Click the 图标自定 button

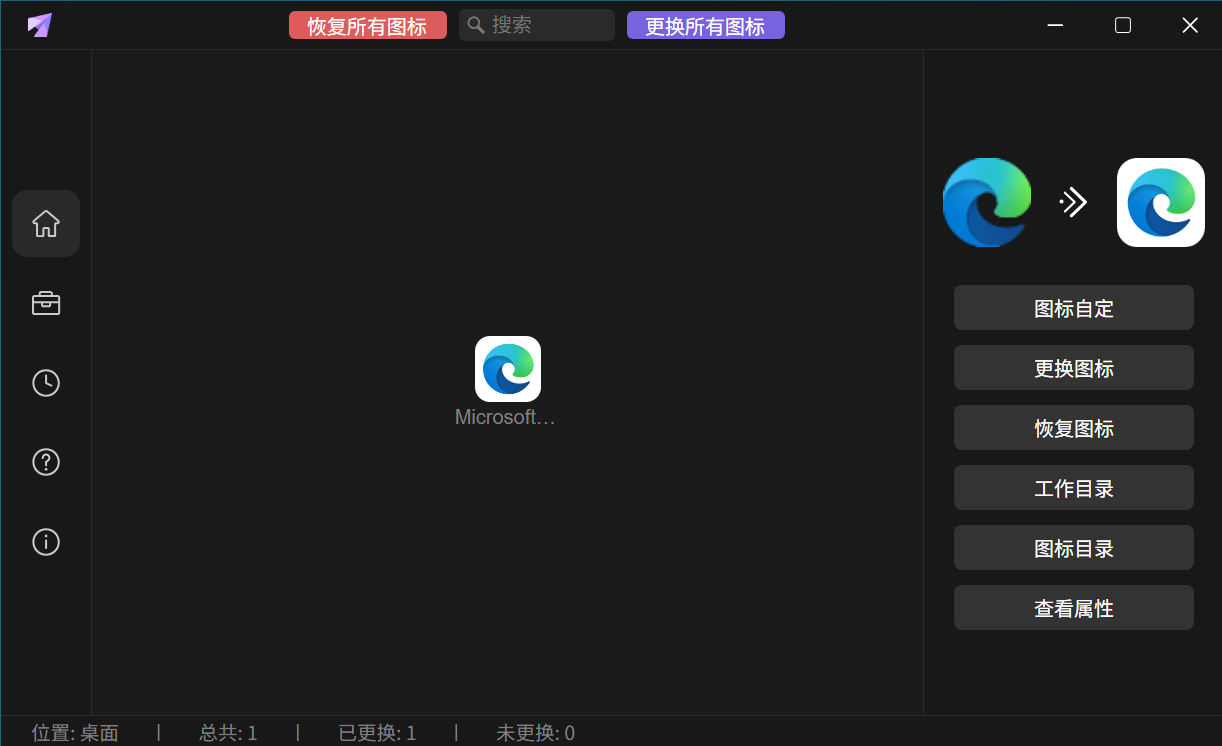(x=1073, y=308)
